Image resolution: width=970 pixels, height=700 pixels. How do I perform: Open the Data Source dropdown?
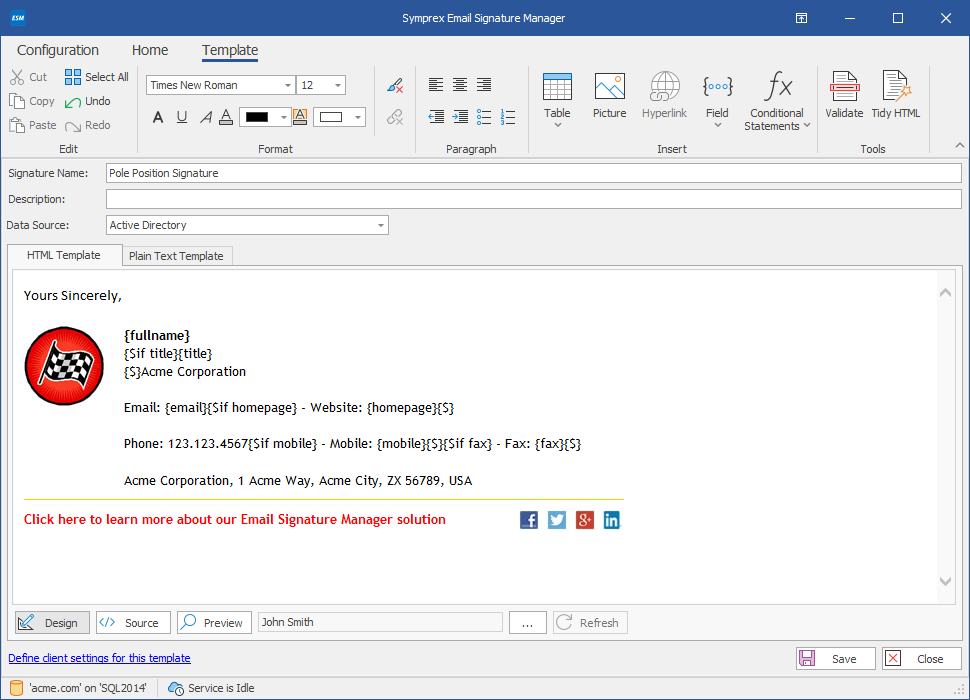(380, 225)
